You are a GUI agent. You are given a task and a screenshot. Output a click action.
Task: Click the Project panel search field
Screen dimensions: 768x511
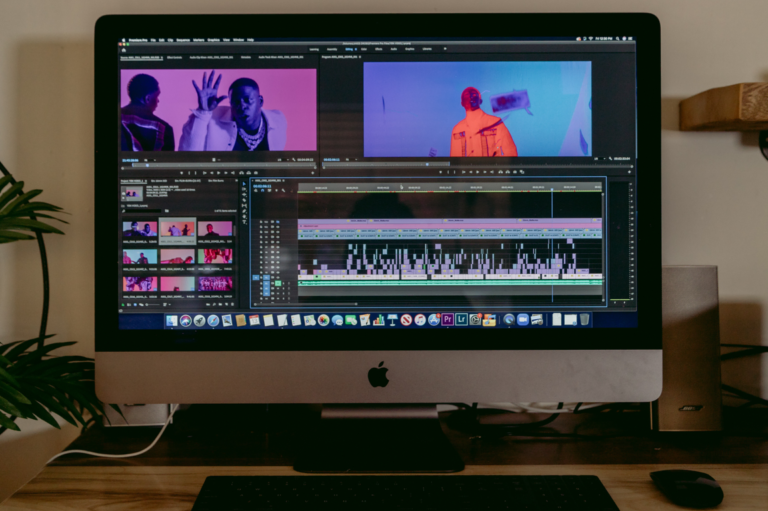tap(143, 211)
